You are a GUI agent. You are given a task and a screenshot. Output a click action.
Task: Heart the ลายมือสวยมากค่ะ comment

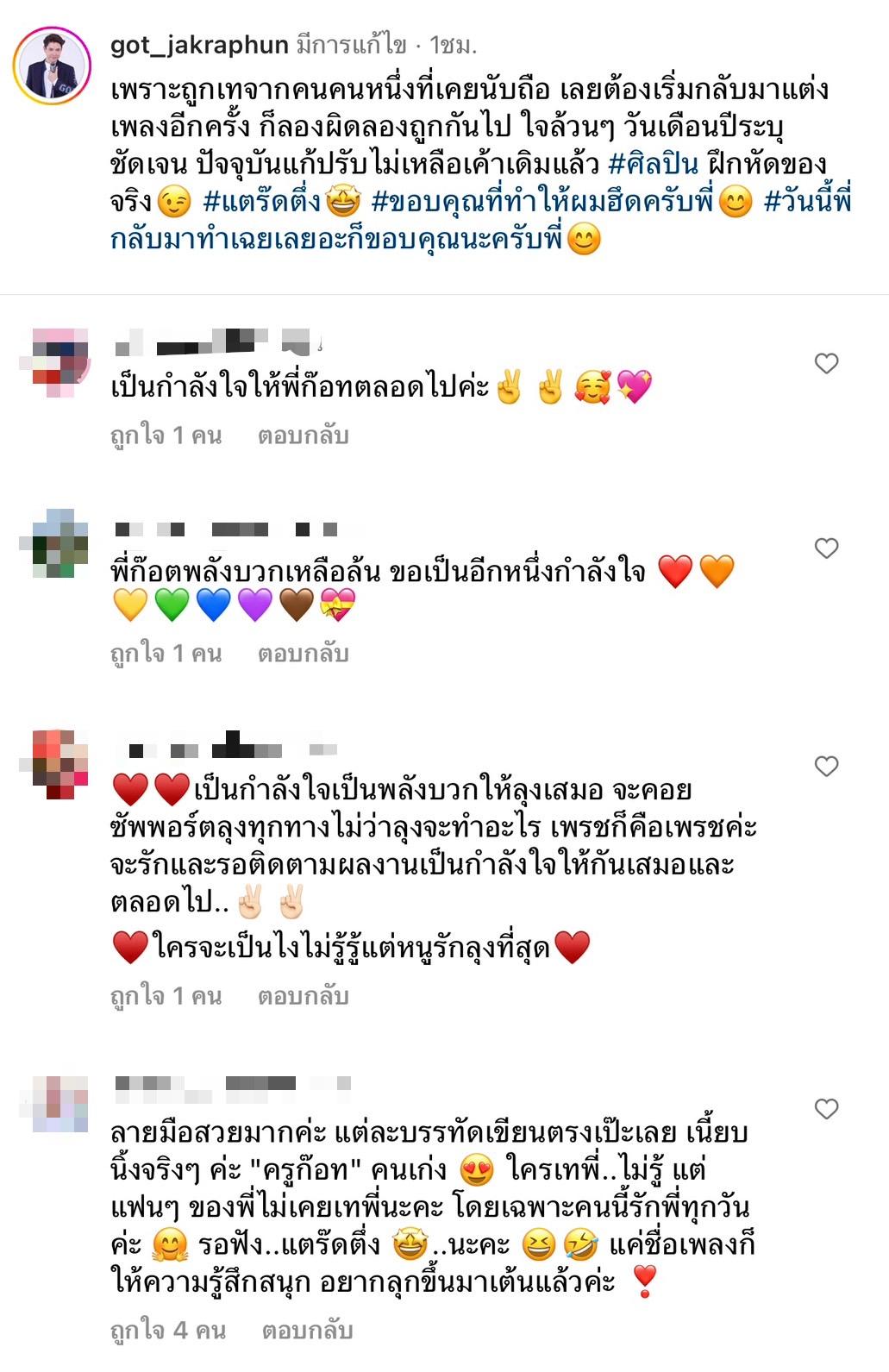[826, 1109]
